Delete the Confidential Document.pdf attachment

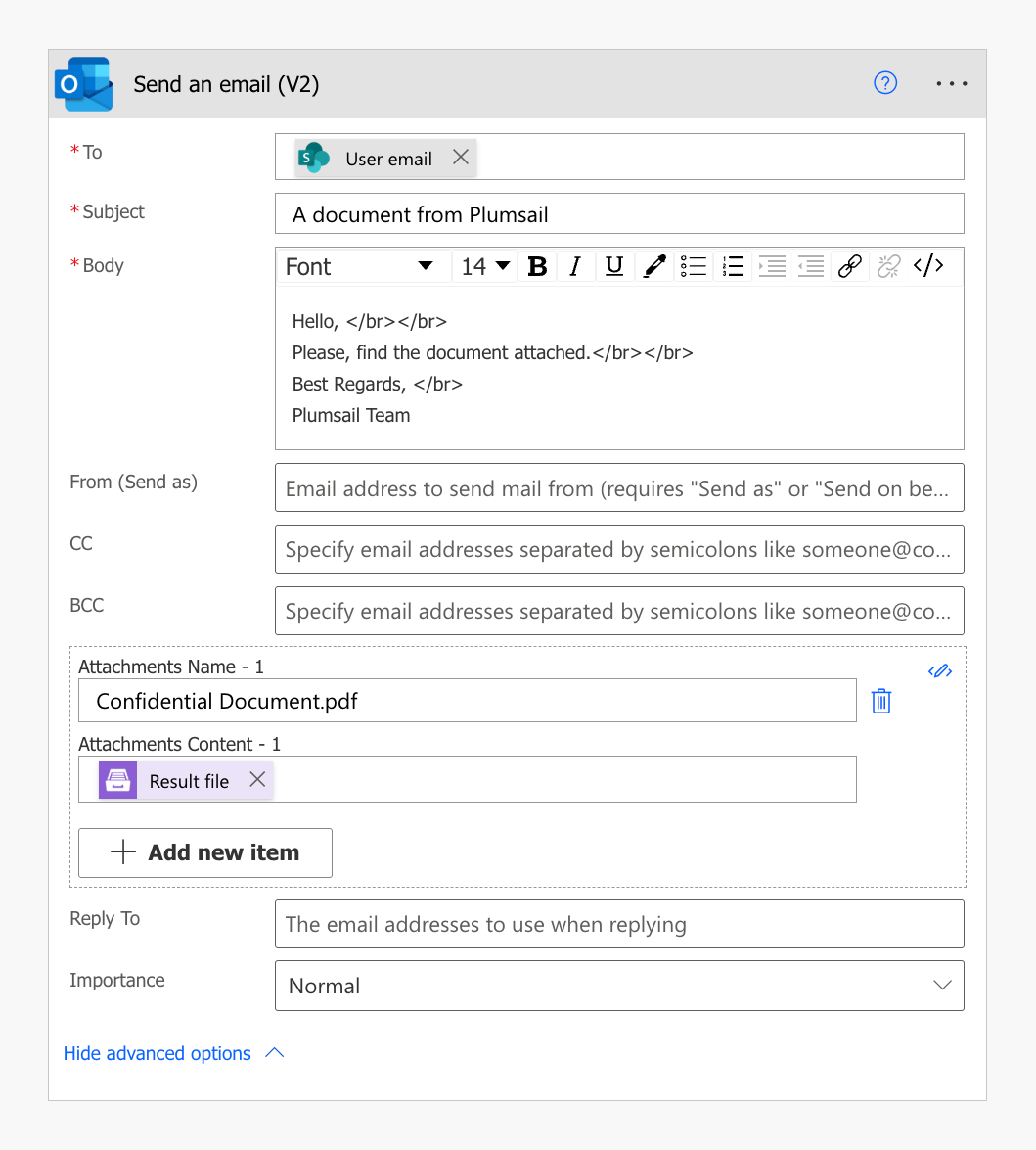pyautogui.click(x=880, y=700)
